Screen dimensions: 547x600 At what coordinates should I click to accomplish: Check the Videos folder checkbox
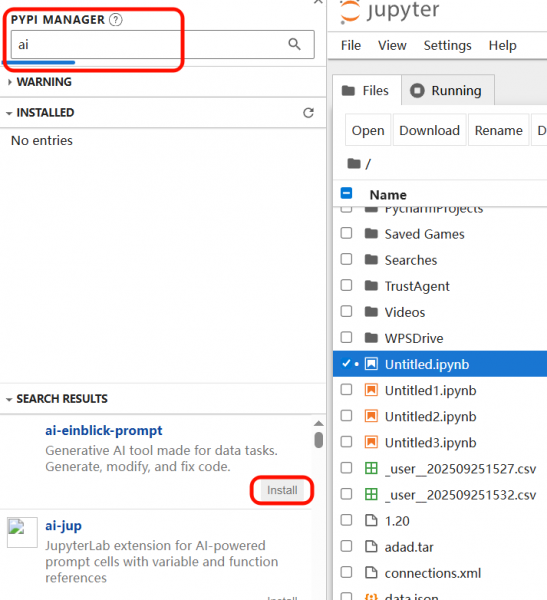click(x=346, y=311)
